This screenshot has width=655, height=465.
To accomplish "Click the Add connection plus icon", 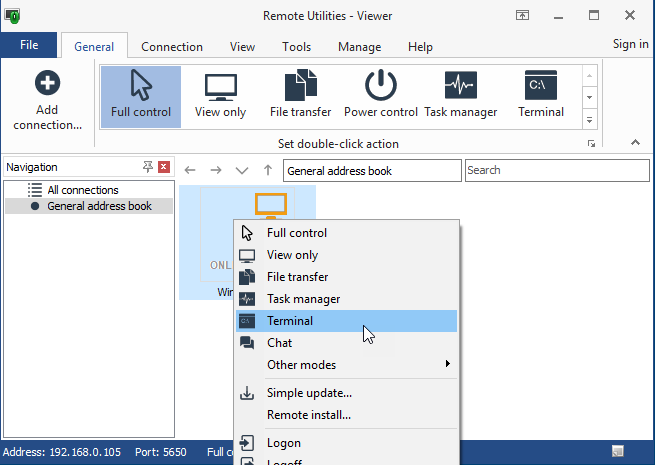I will pyautogui.click(x=47, y=83).
